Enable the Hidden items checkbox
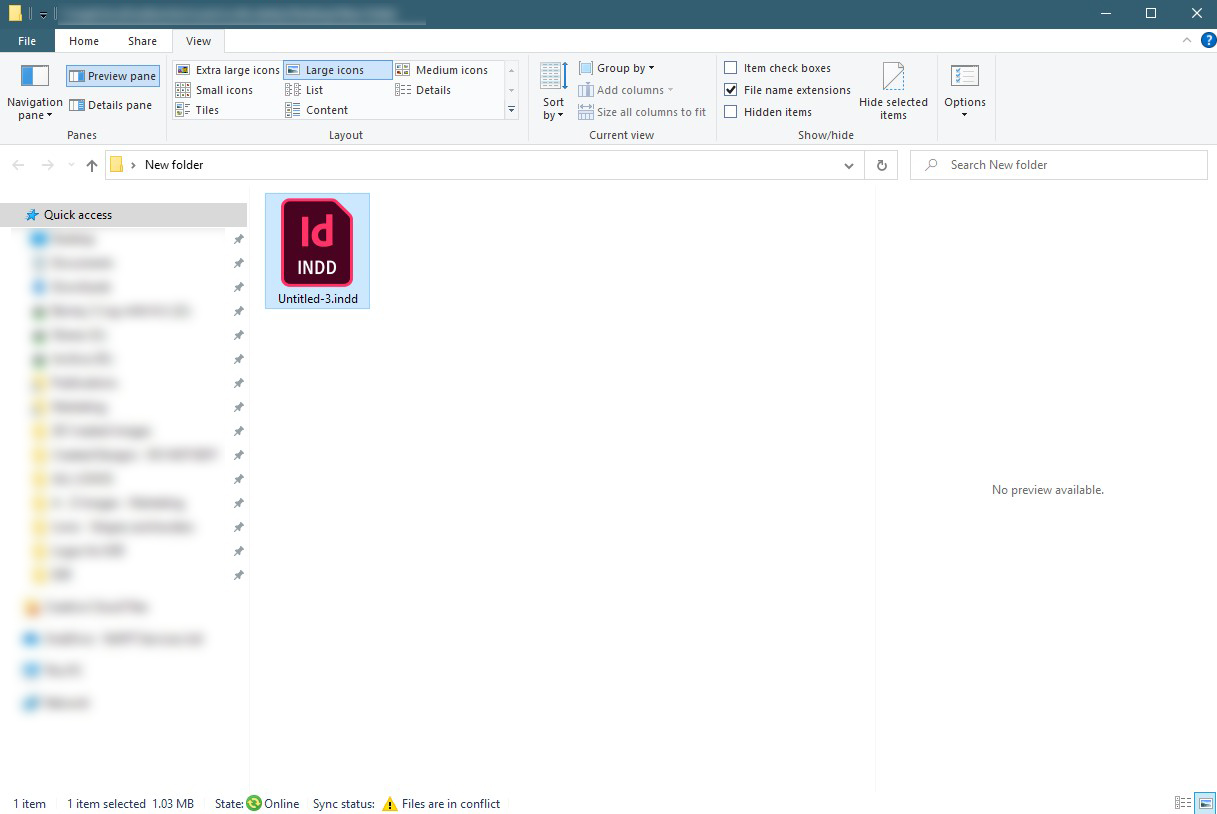1217x814 pixels. (732, 111)
